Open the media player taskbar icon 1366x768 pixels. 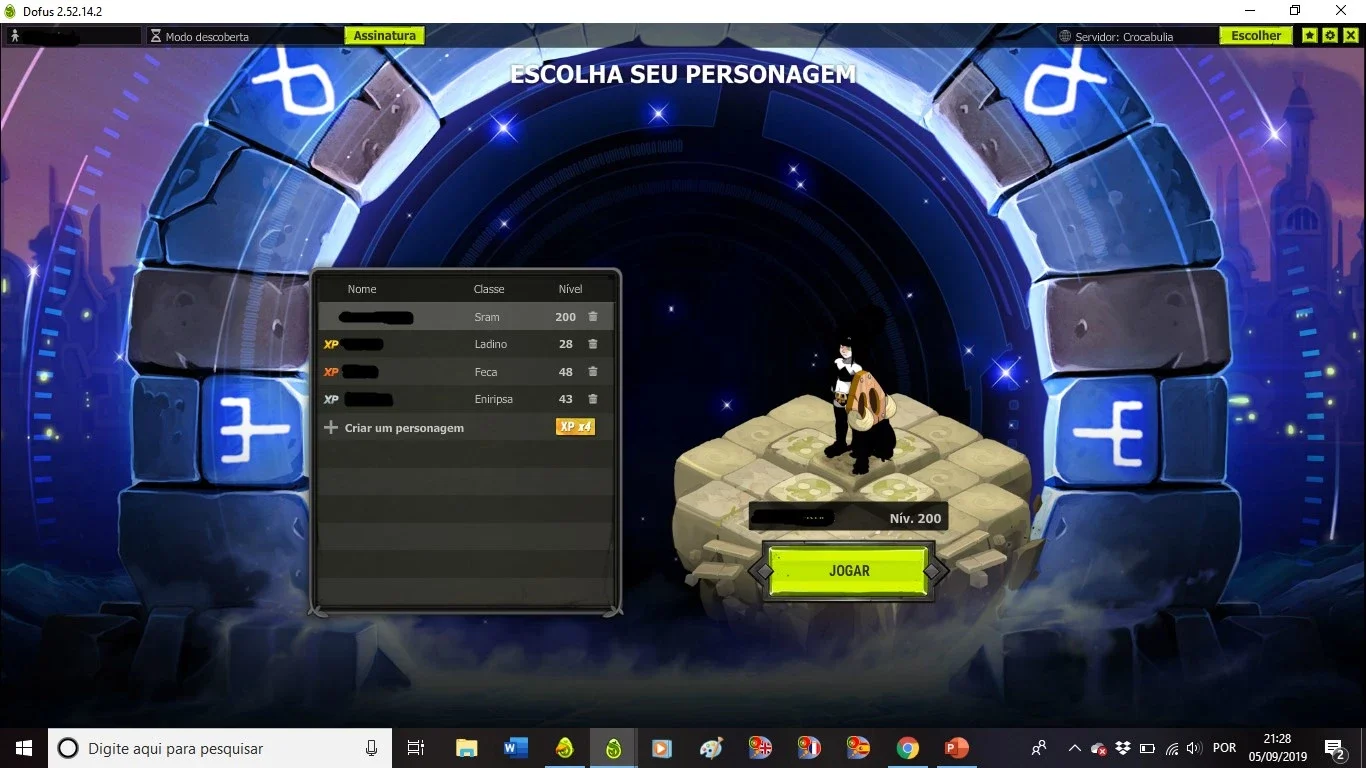pos(662,748)
